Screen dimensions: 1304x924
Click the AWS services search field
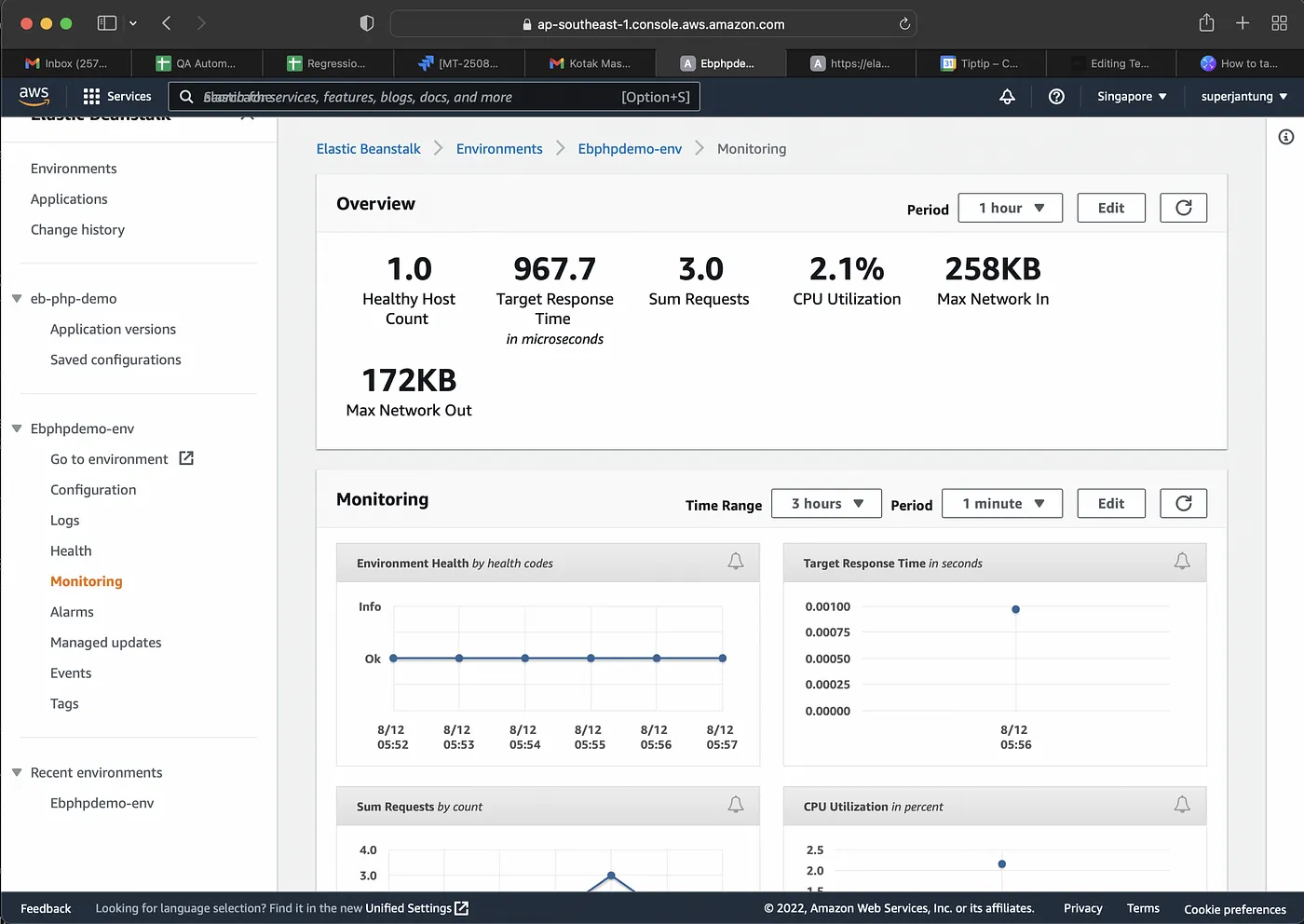point(434,97)
